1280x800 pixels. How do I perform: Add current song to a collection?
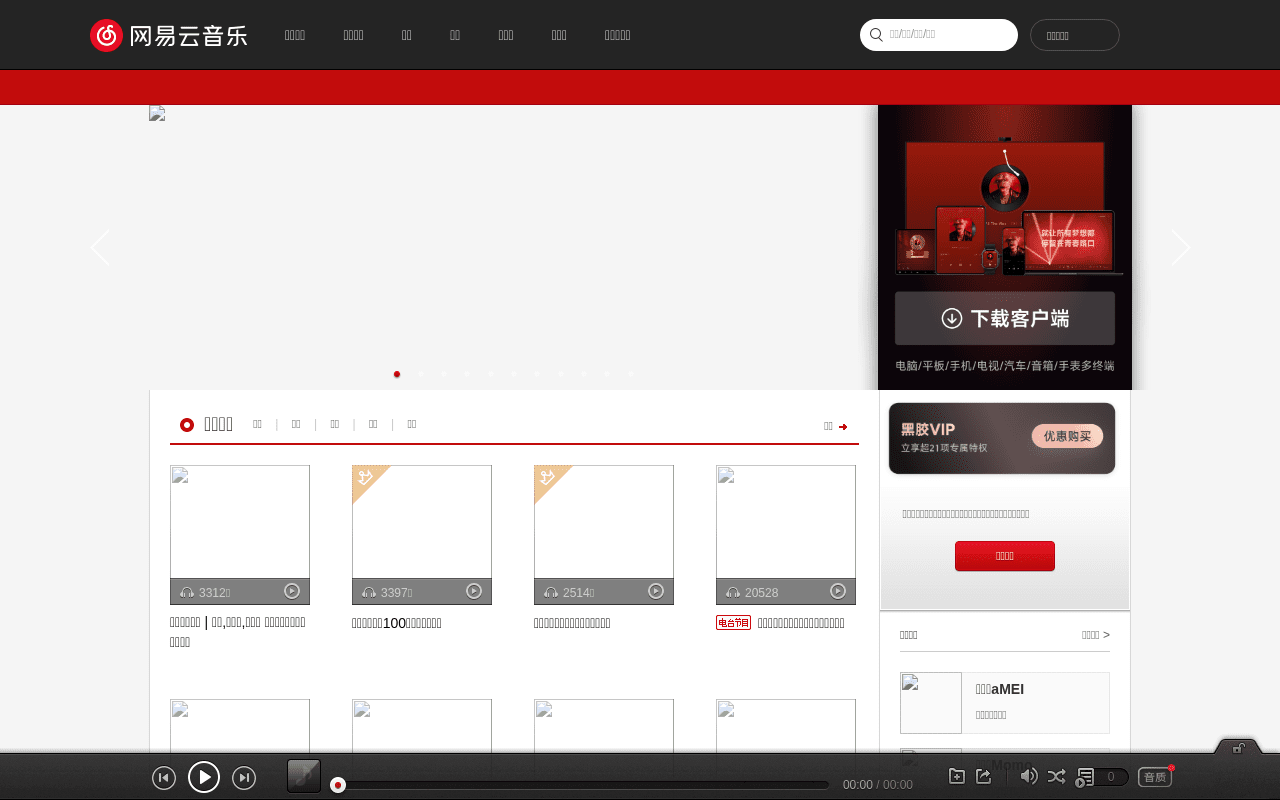(x=957, y=776)
